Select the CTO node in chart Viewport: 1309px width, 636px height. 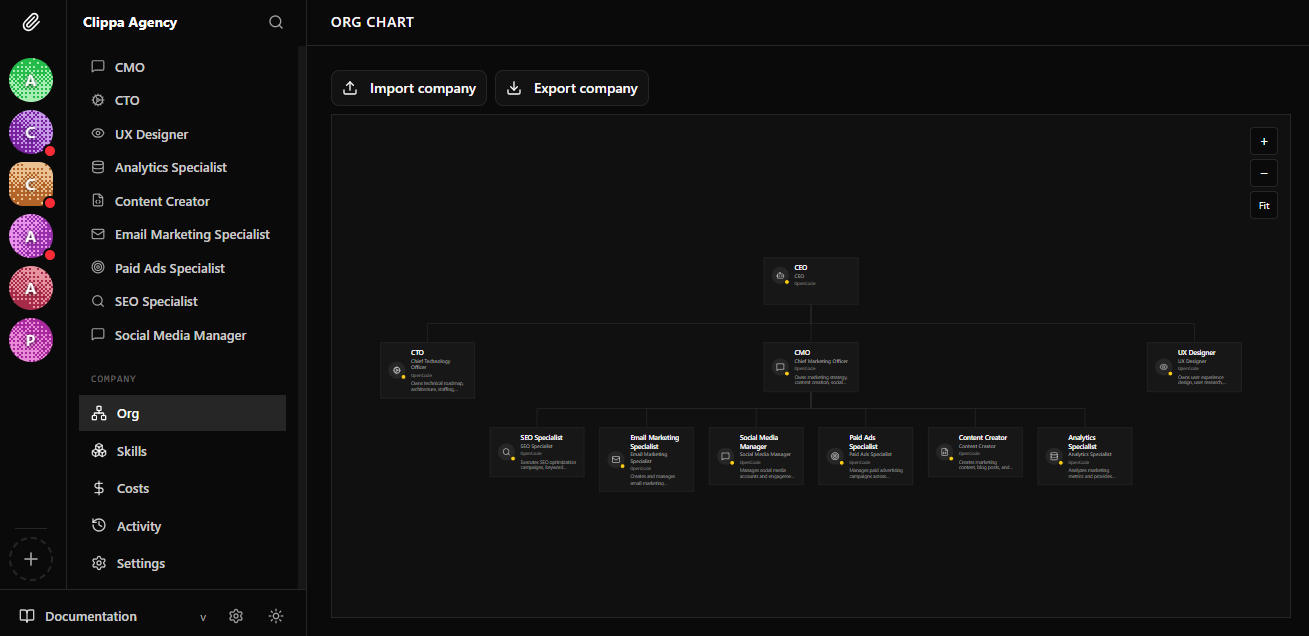[427, 370]
